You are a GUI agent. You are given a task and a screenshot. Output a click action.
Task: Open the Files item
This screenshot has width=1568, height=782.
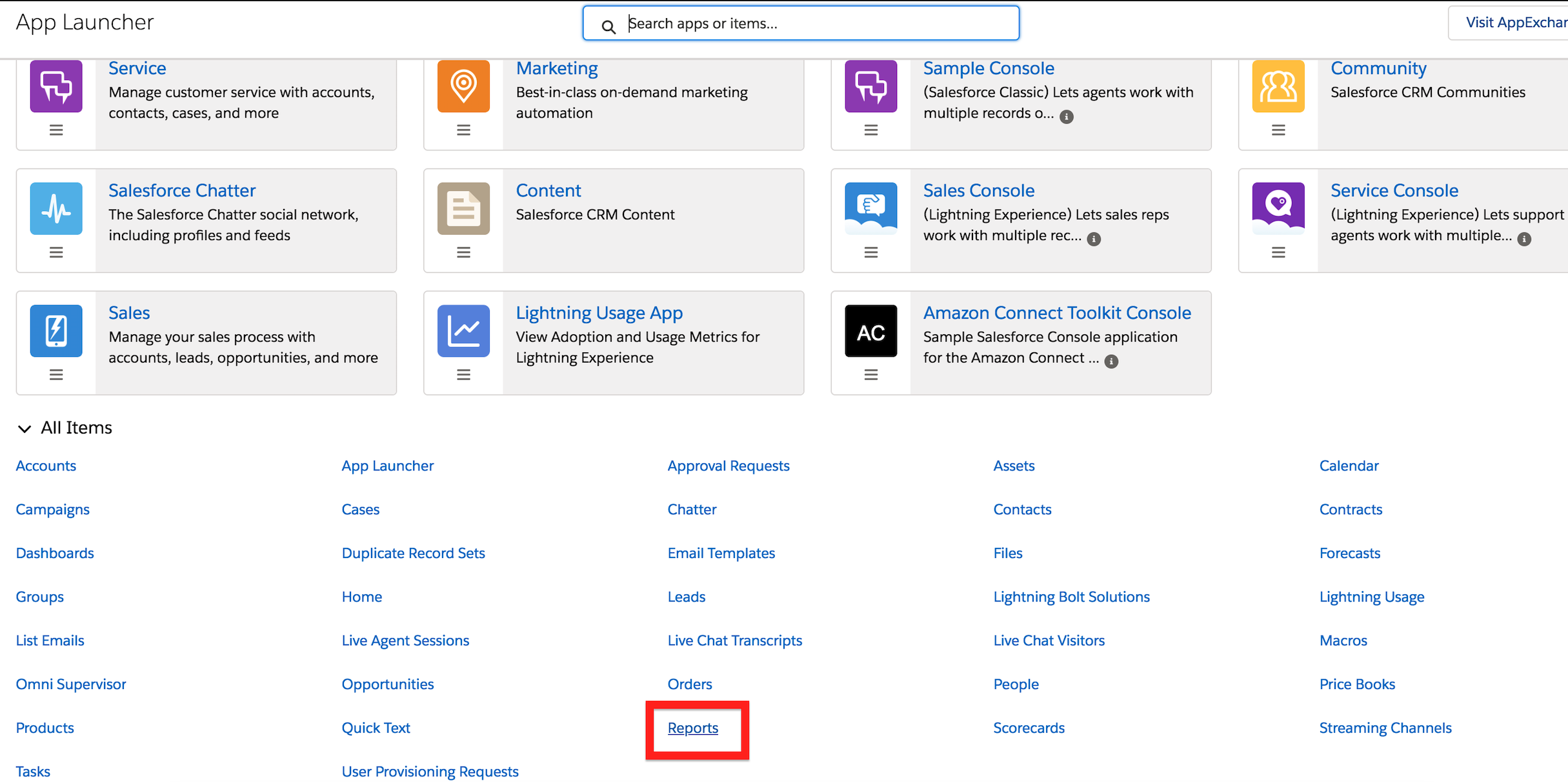1007,553
